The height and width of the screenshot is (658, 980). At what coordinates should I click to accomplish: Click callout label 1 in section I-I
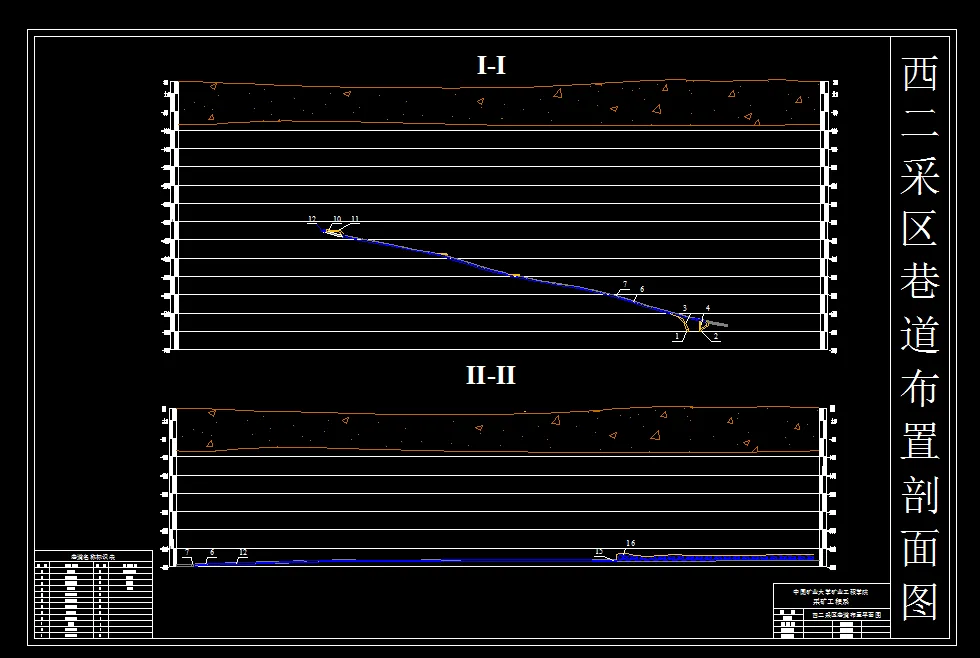(677, 336)
